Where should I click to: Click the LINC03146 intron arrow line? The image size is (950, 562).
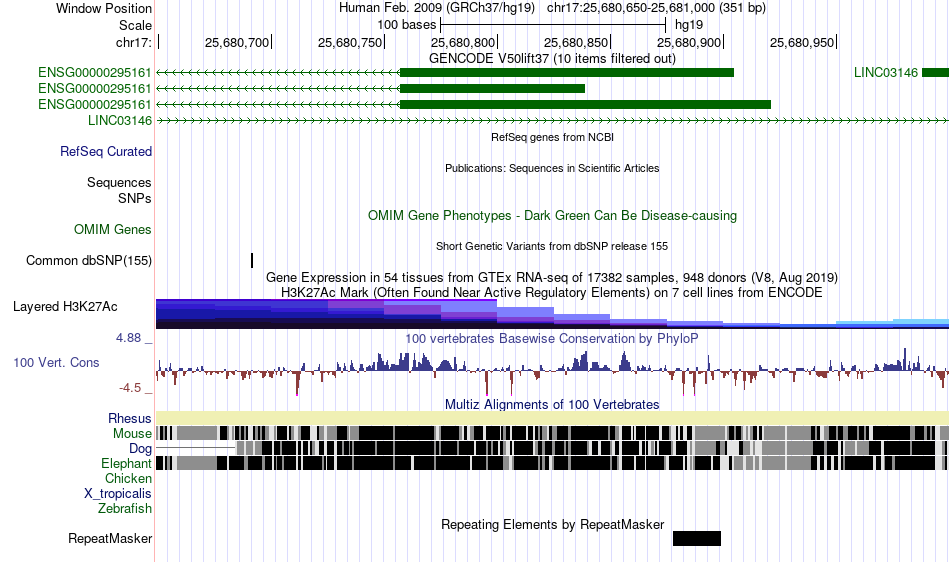coord(552,121)
